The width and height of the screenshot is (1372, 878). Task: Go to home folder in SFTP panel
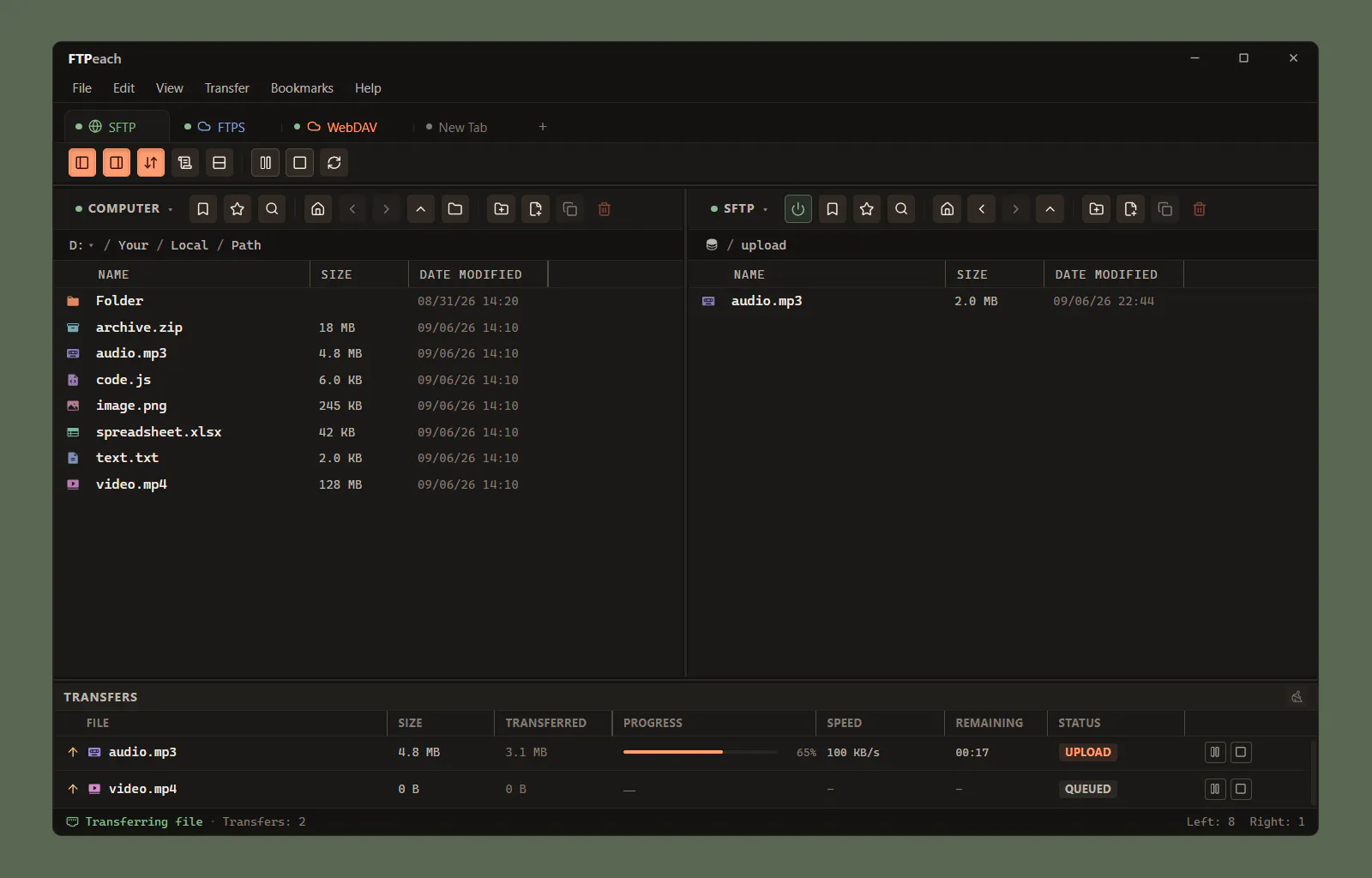(x=948, y=209)
